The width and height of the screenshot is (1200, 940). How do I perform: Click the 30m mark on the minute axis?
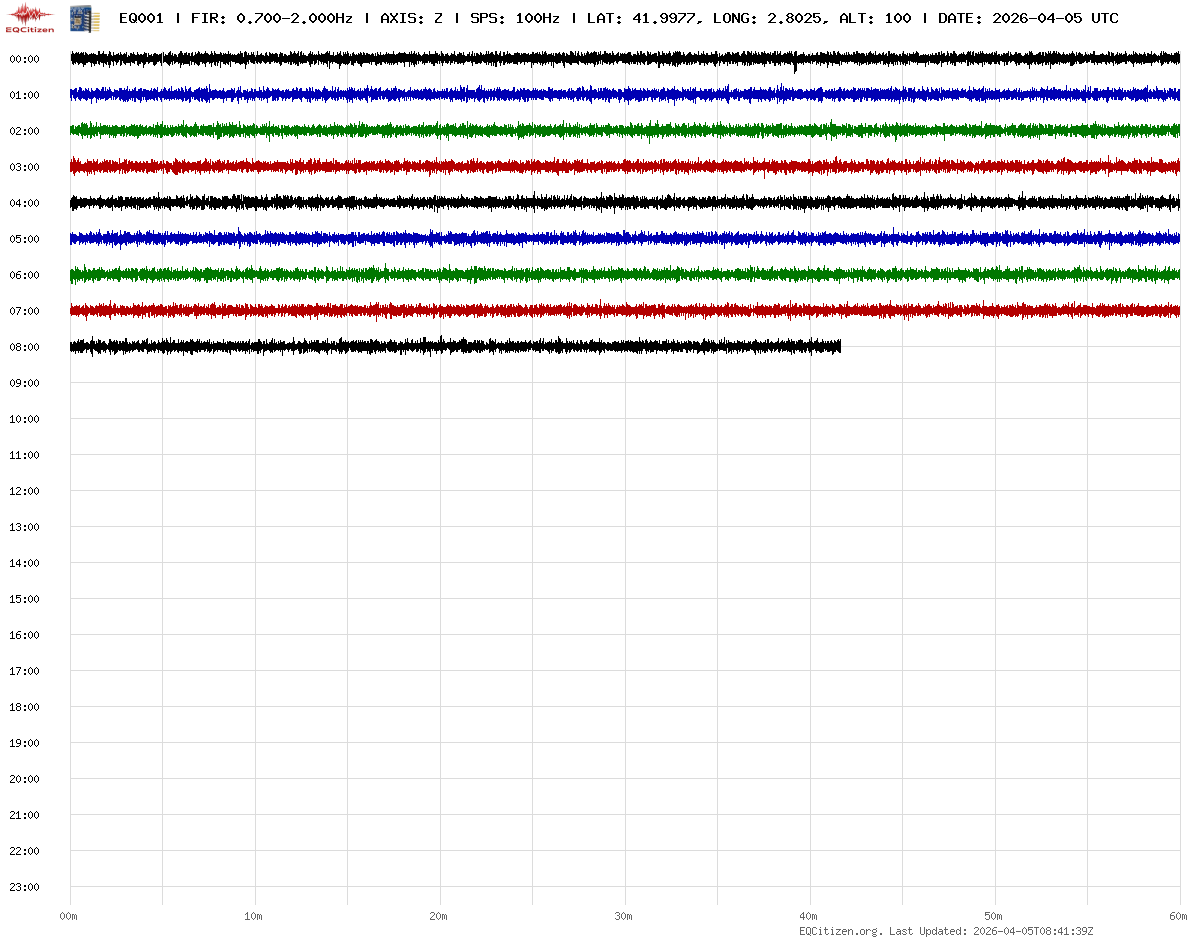tap(624, 916)
